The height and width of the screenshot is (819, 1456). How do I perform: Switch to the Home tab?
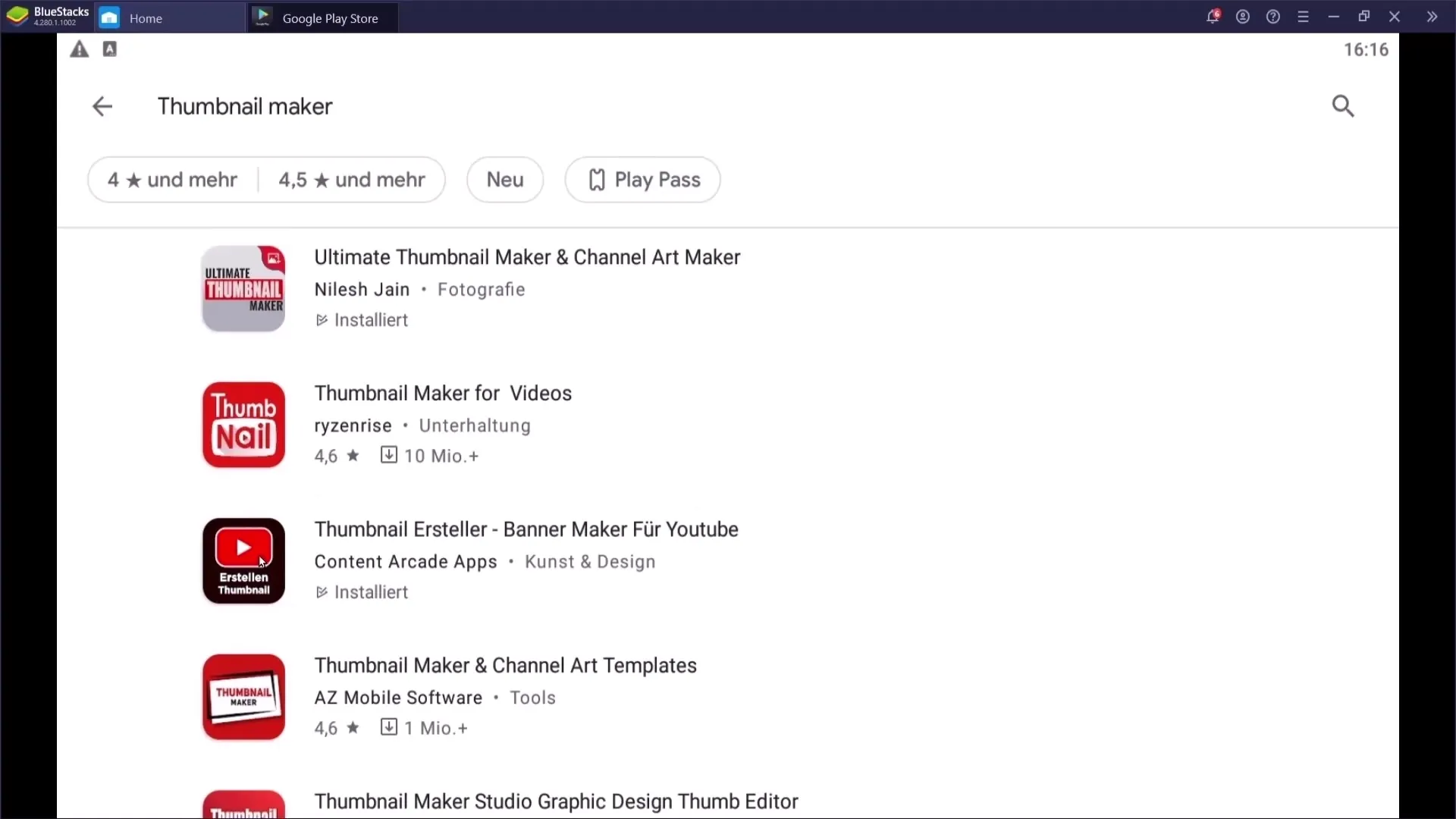click(x=170, y=17)
